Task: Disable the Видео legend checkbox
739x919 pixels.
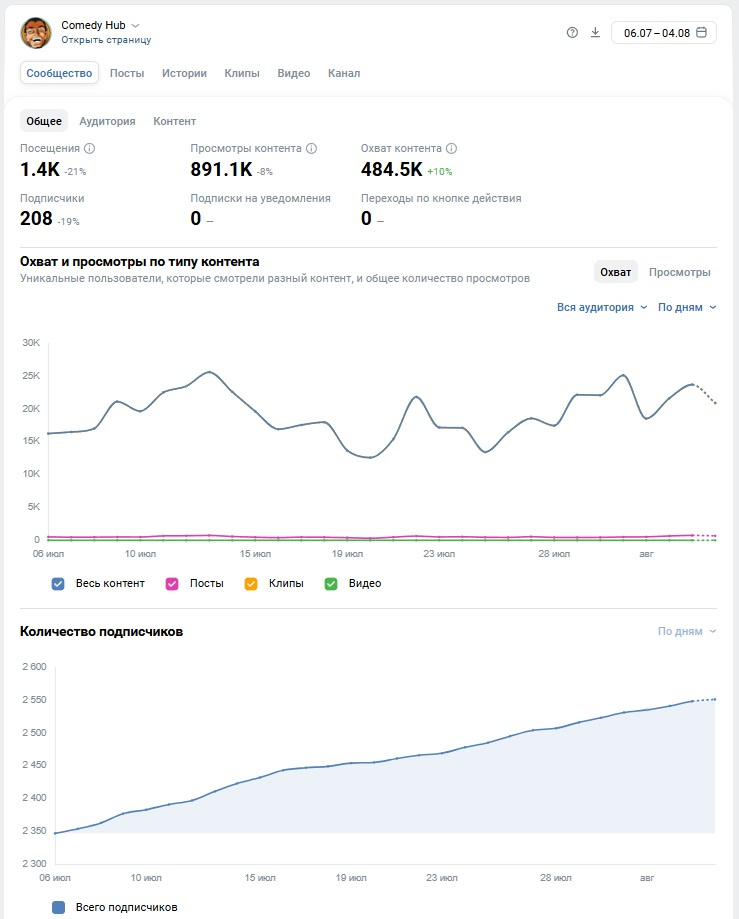Action: 331,584
